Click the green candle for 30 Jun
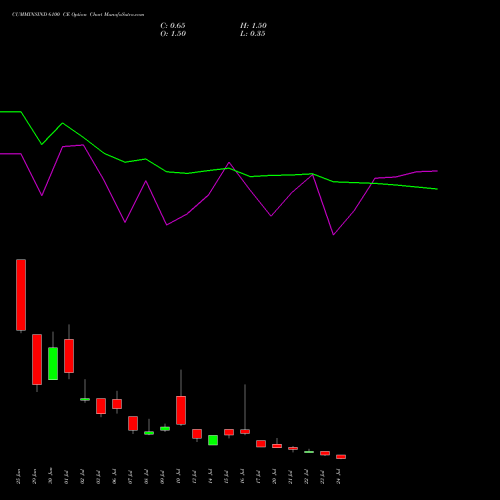The image size is (500, 500). click(x=53, y=363)
